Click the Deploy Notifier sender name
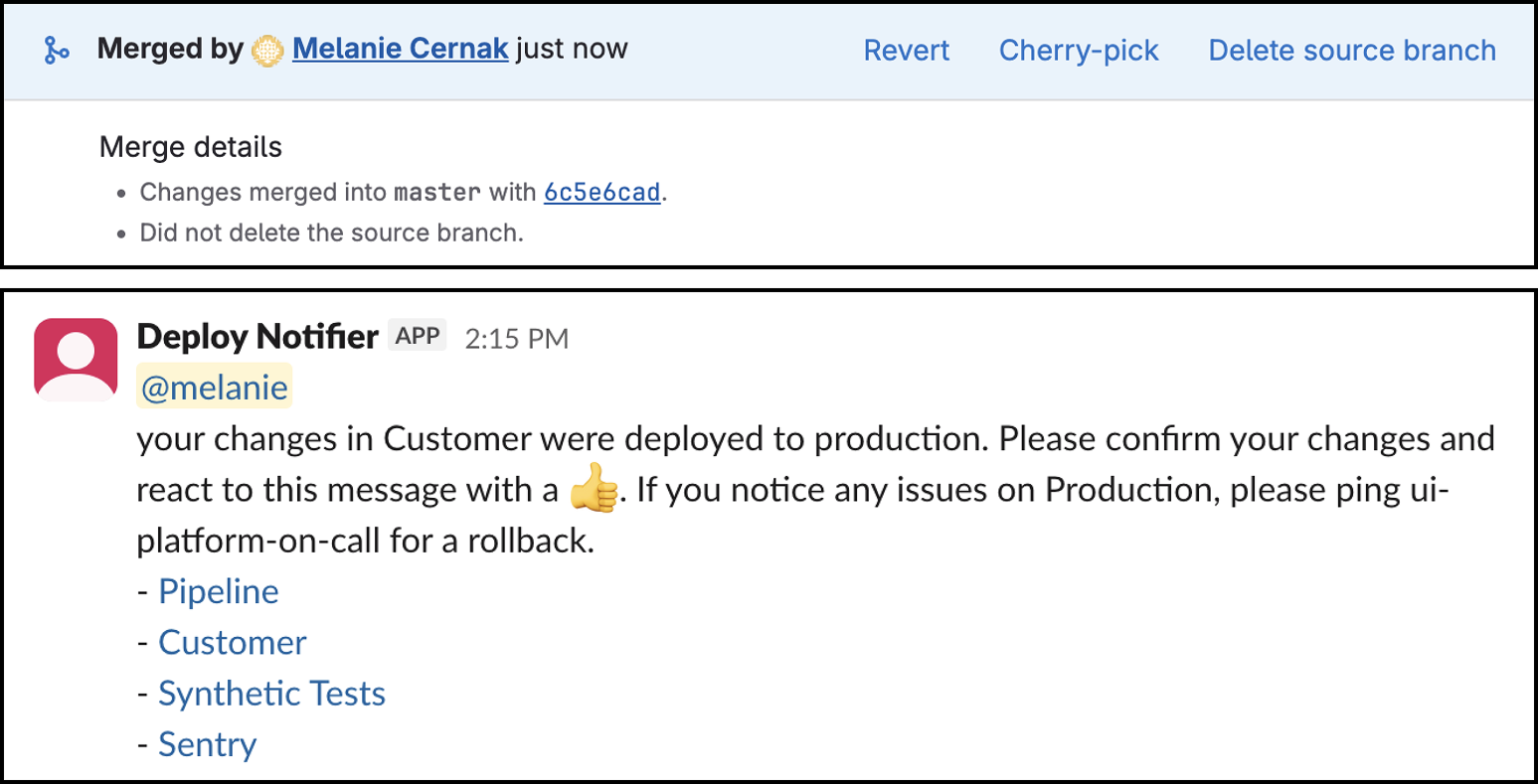The width and height of the screenshot is (1538, 784). (x=256, y=337)
